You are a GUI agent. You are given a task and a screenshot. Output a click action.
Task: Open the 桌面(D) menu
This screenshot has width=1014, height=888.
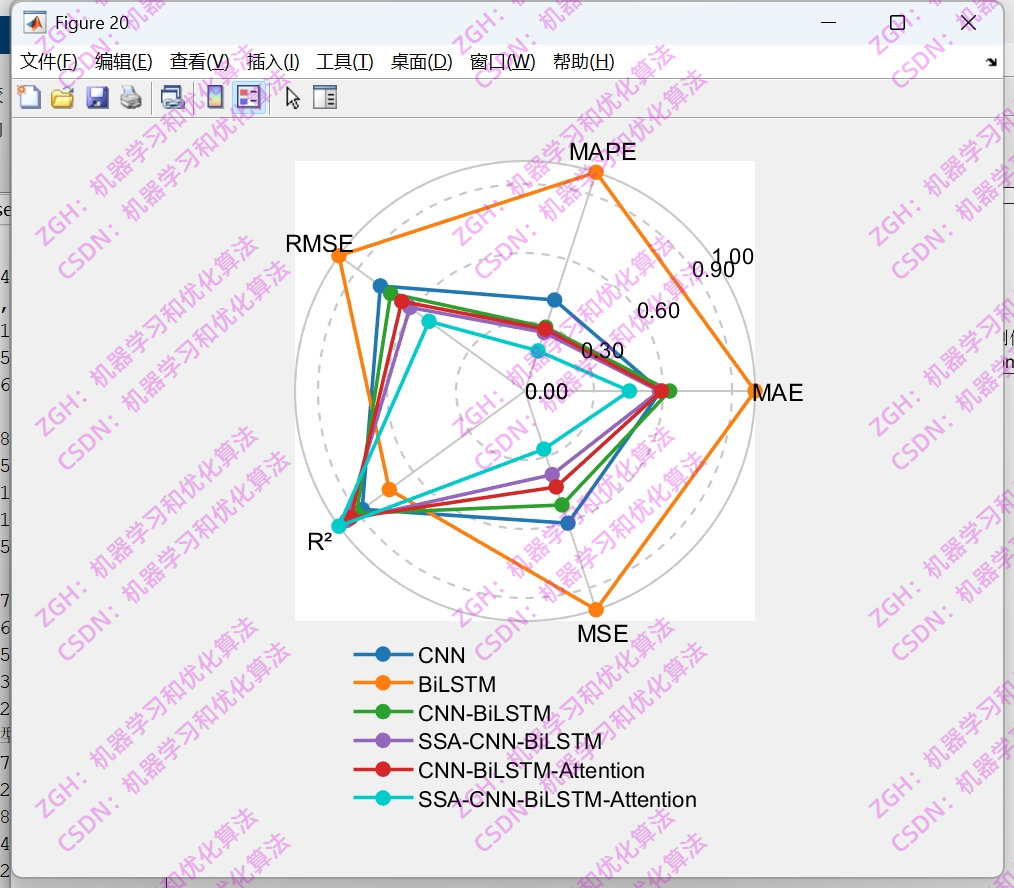422,62
